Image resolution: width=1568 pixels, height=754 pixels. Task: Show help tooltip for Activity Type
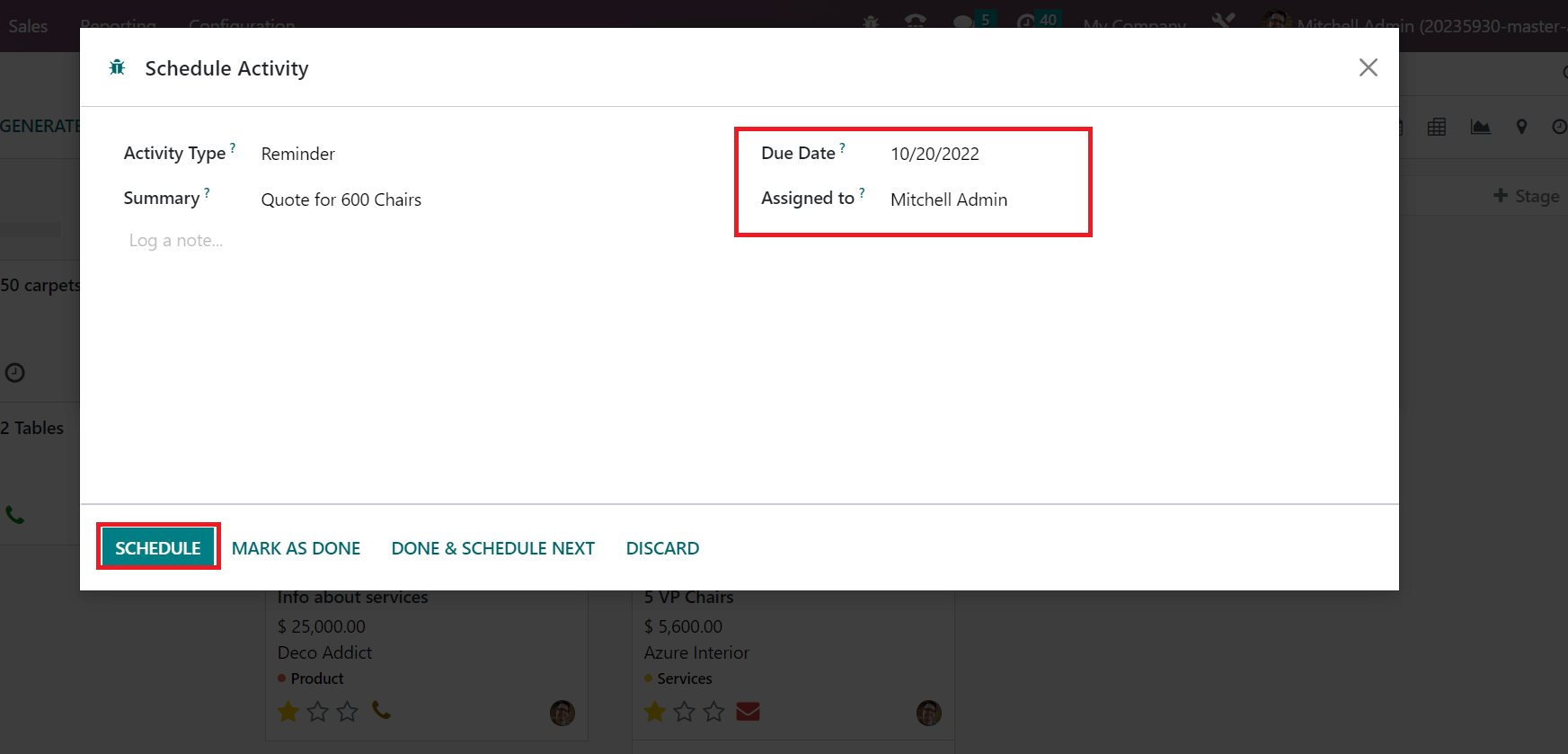pyautogui.click(x=233, y=147)
